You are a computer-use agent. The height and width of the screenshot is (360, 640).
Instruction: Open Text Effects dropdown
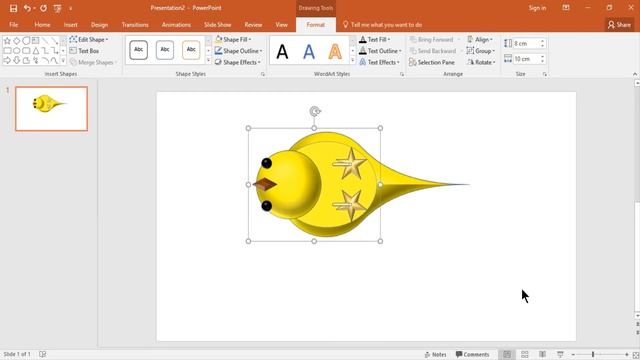379,62
